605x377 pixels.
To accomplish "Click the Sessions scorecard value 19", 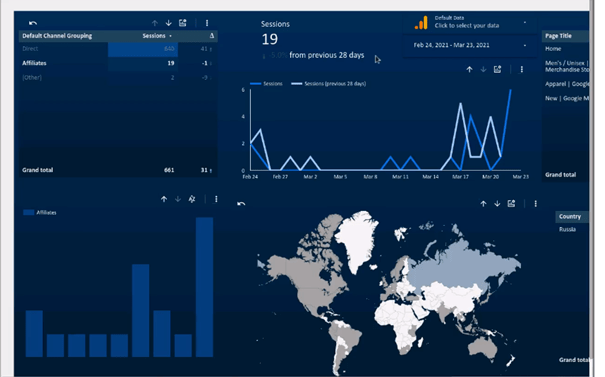I will click(270, 39).
